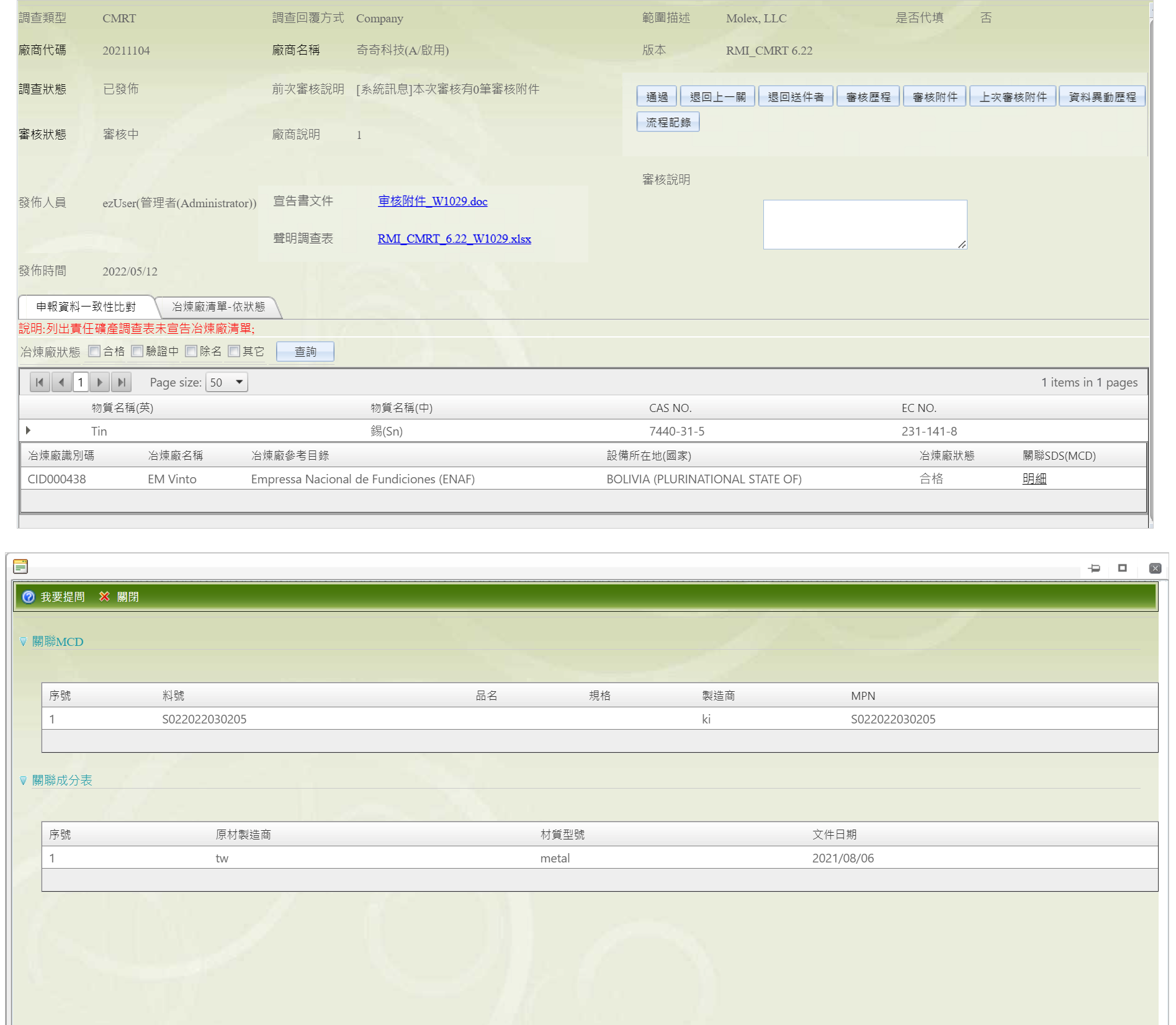Click the 材質型號 value metal
The width and height of the screenshot is (1176, 1025).
pos(555,858)
